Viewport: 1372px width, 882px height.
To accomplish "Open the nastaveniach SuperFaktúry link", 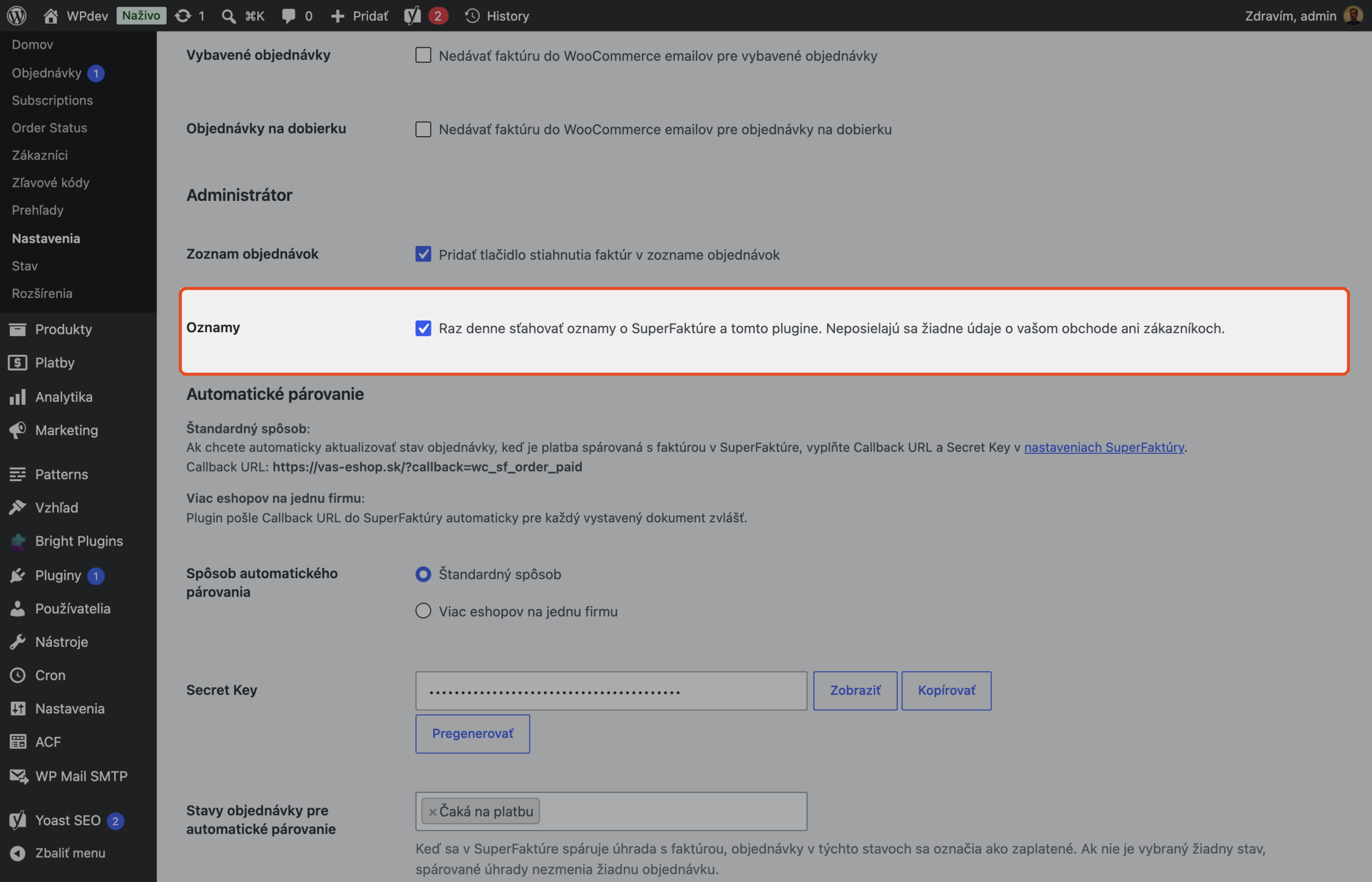I will click(x=1104, y=447).
